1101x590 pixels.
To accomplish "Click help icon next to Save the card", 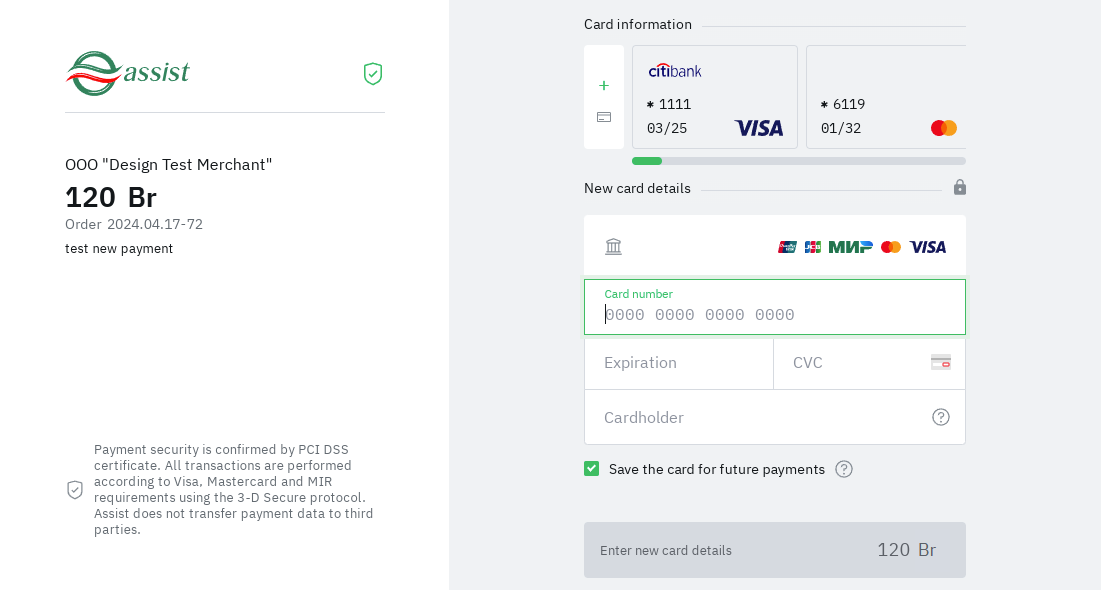I will [x=844, y=469].
